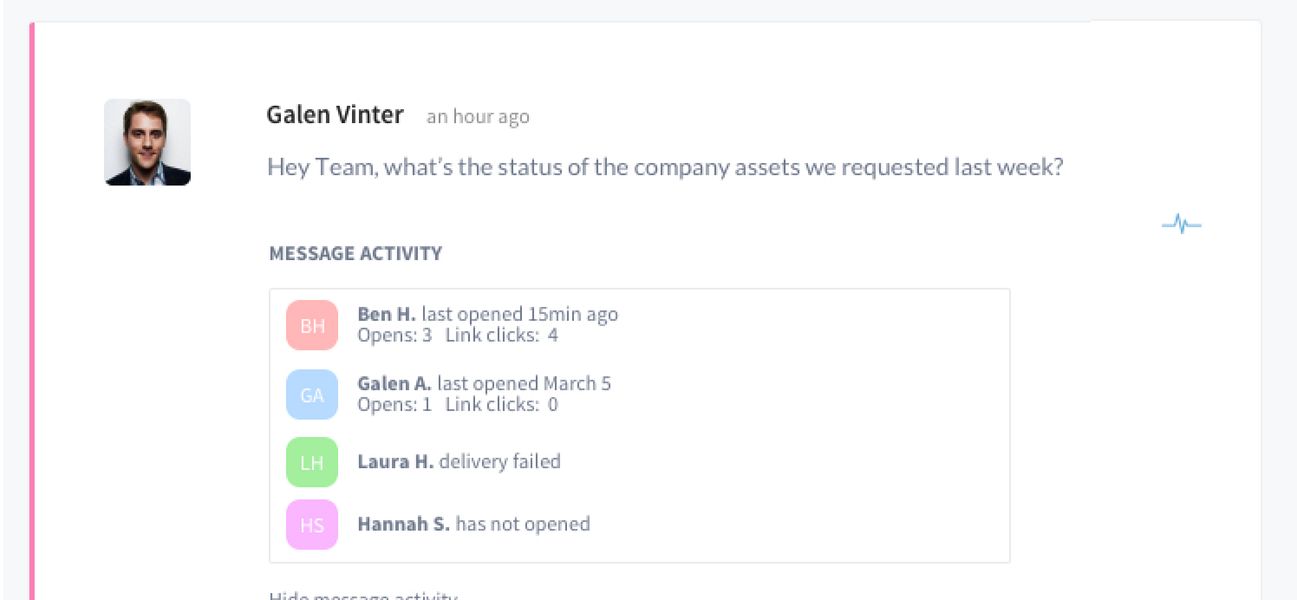Select Hannah S. has not opened entry

[x=473, y=524]
